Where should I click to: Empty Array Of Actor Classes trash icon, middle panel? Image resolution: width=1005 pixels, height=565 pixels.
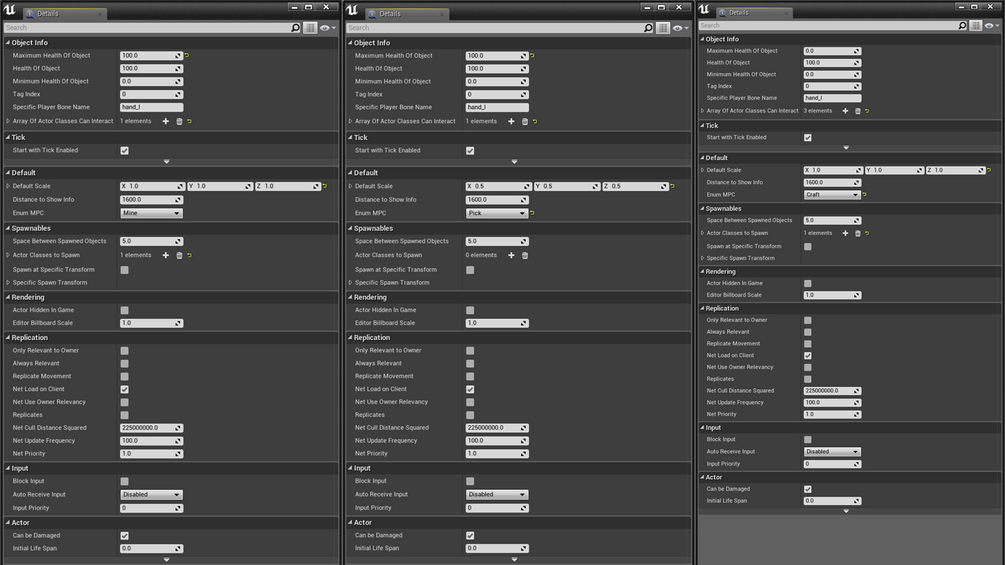coord(524,121)
